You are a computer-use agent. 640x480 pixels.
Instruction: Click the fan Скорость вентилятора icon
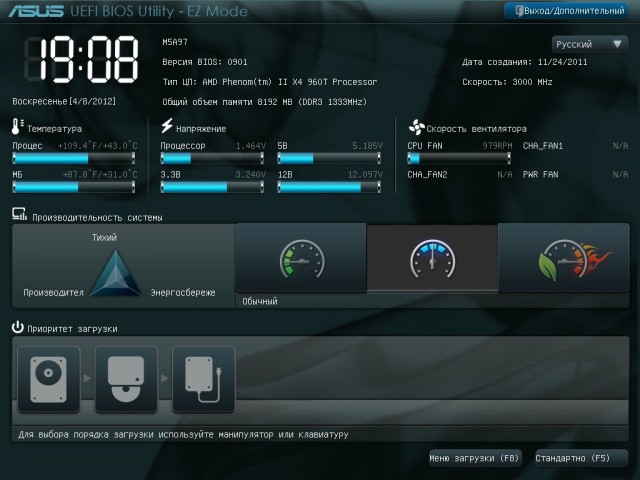(x=416, y=127)
